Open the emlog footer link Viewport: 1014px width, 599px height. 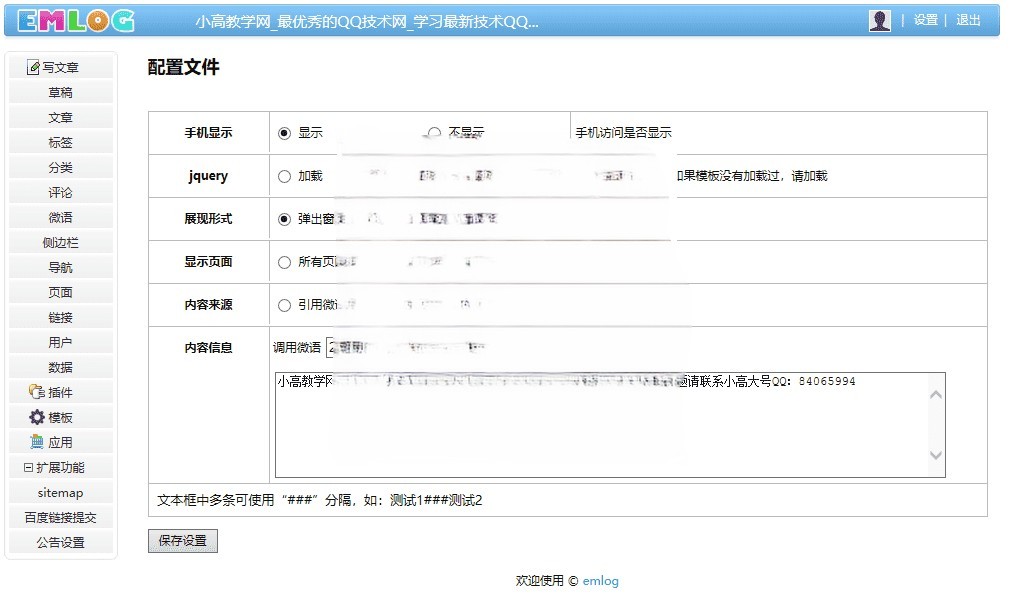tap(600, 581)
